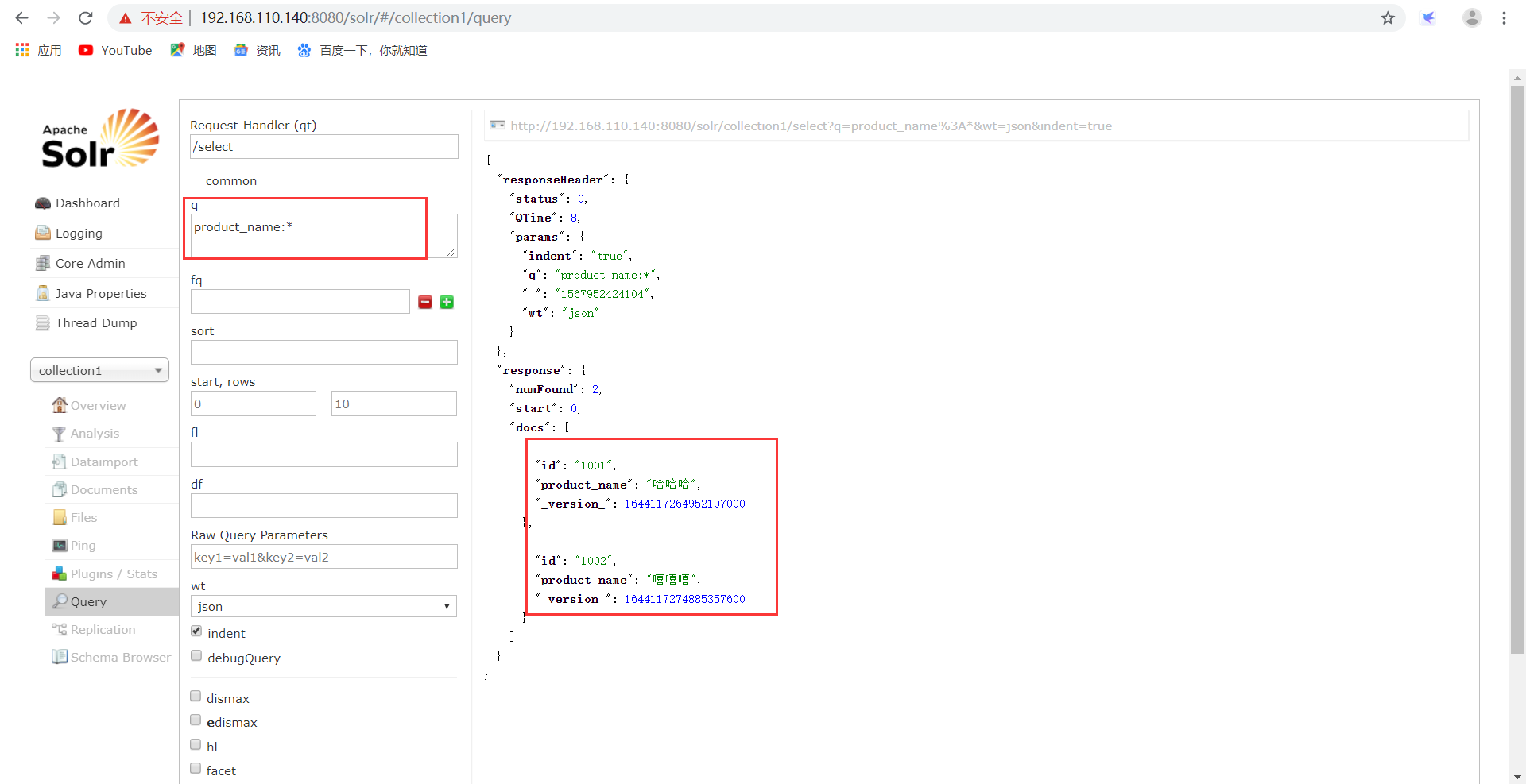Open the Replication page

pyautogui.click(x=103, y=629)
